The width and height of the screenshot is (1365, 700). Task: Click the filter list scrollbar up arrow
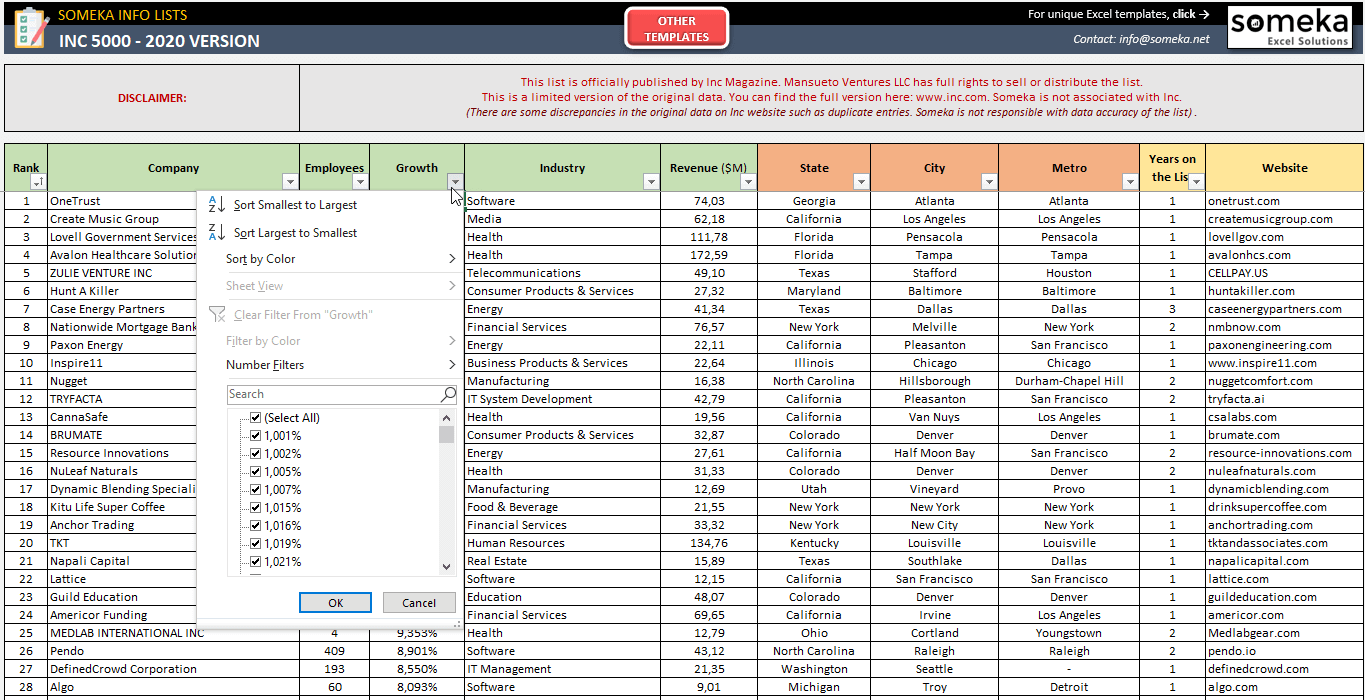(447, 417)
